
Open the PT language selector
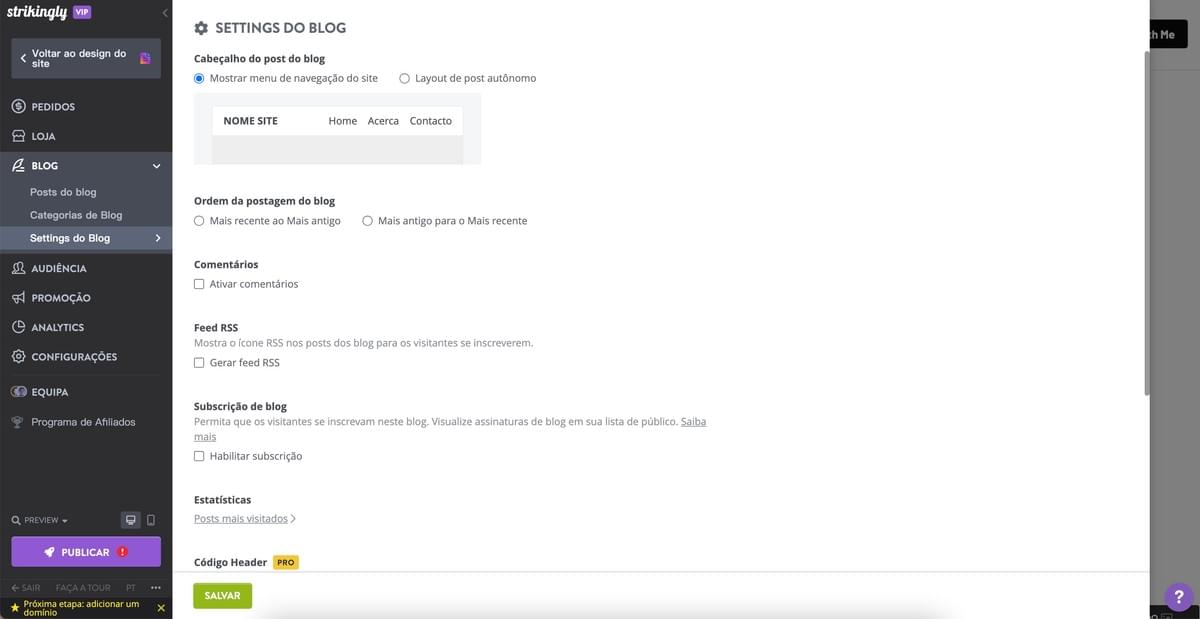[131, 588]
